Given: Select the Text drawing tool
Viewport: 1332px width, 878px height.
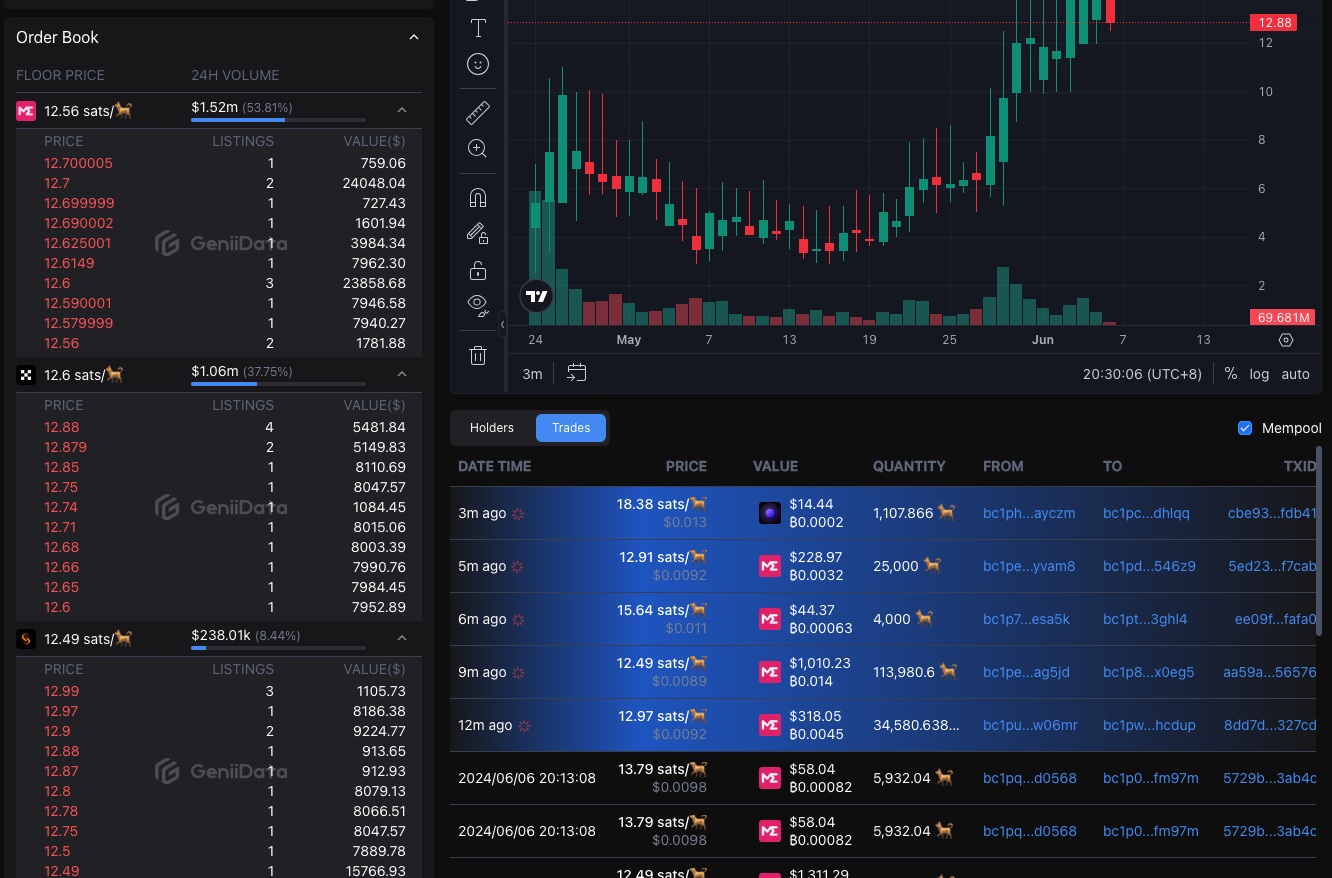Looking at the screenshot, I should coord(478,28).
